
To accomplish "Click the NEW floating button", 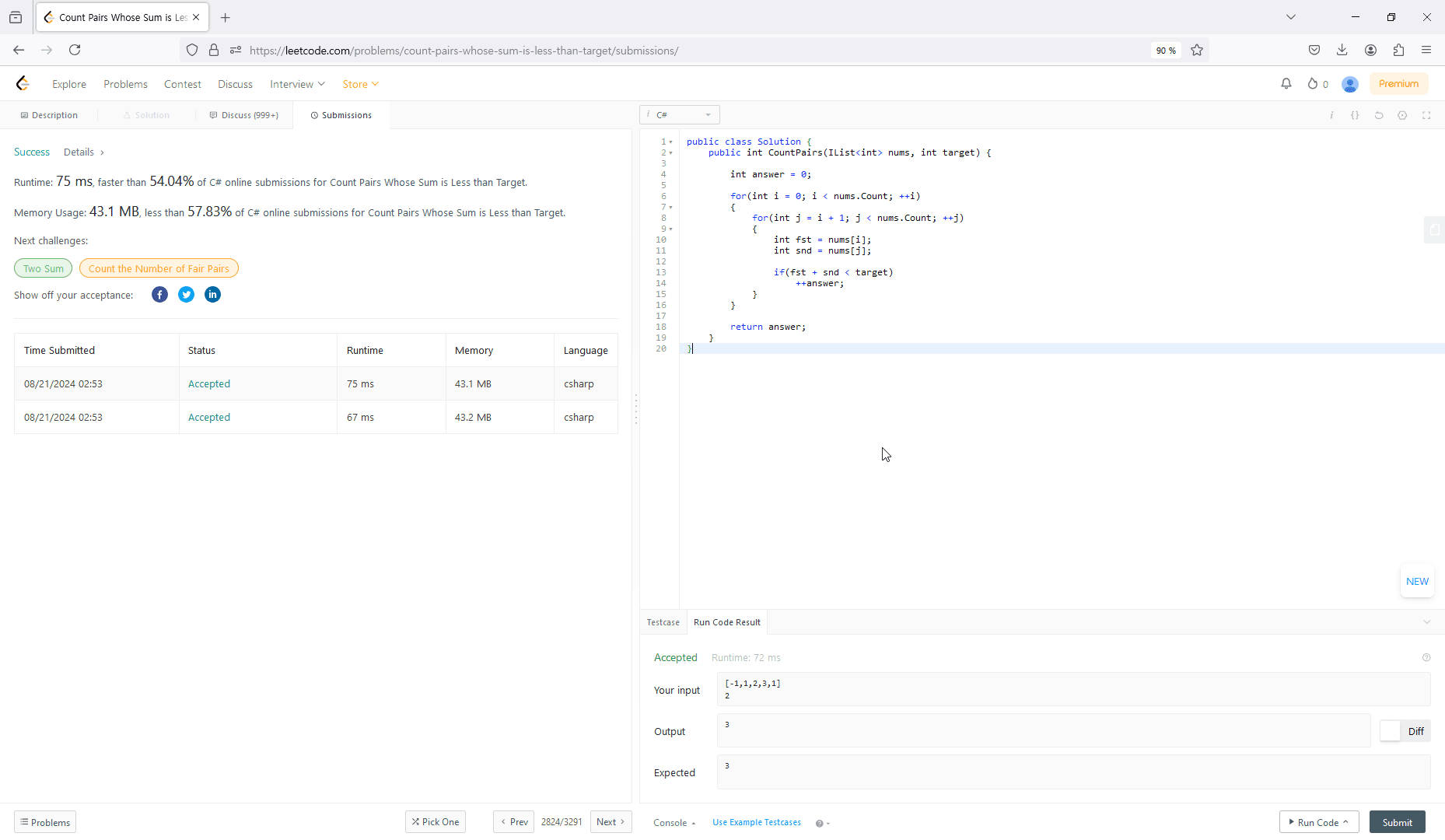I will 1417,581.
